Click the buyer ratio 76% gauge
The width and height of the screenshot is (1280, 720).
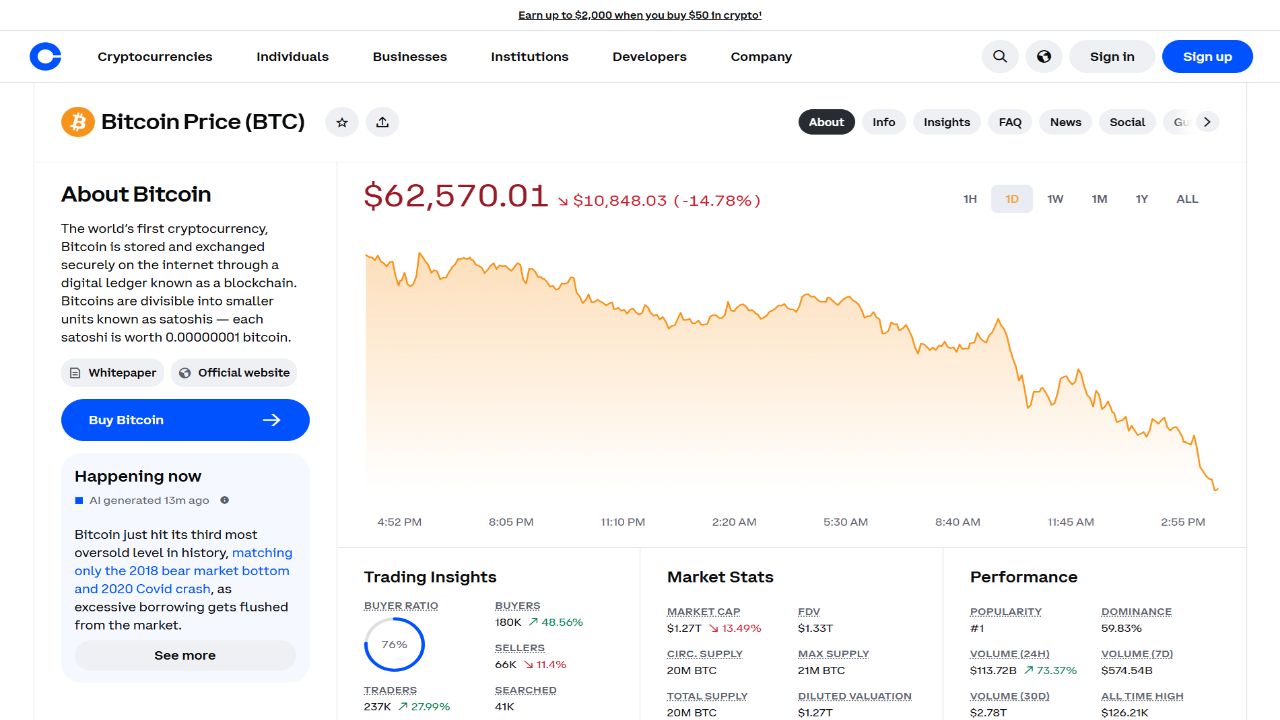pos(394,644)
